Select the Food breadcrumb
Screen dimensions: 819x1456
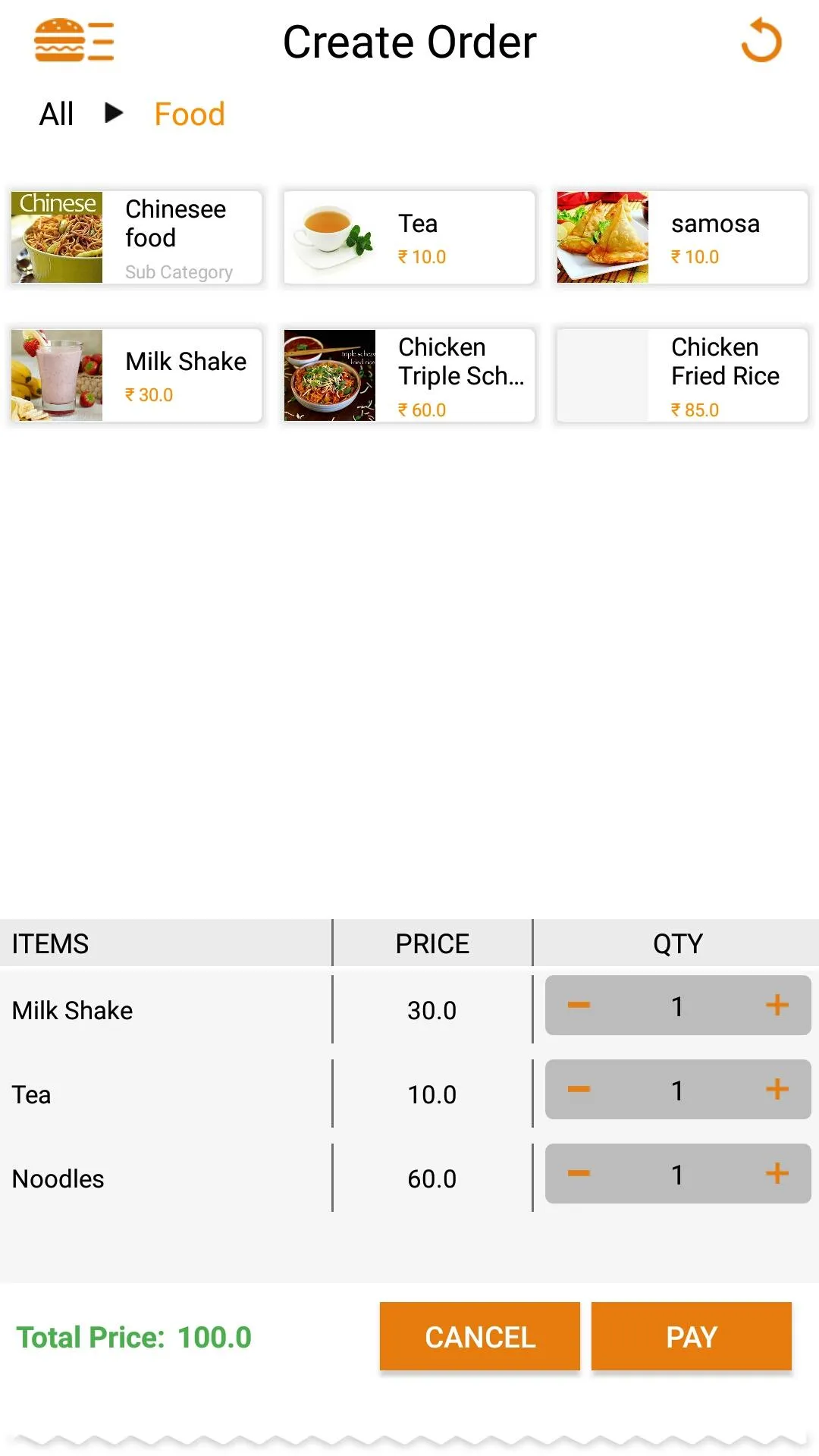pos(190,115)
